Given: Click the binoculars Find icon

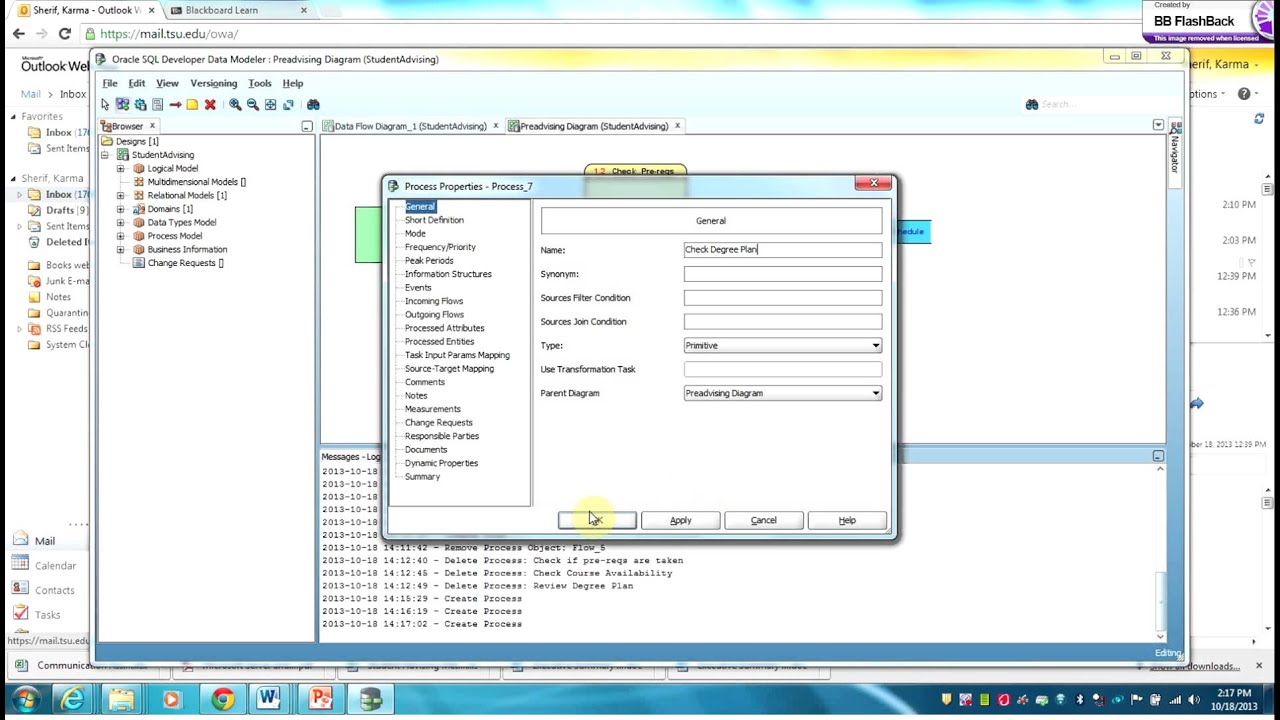Looking at the screenshot, I should tap(313, 104).
